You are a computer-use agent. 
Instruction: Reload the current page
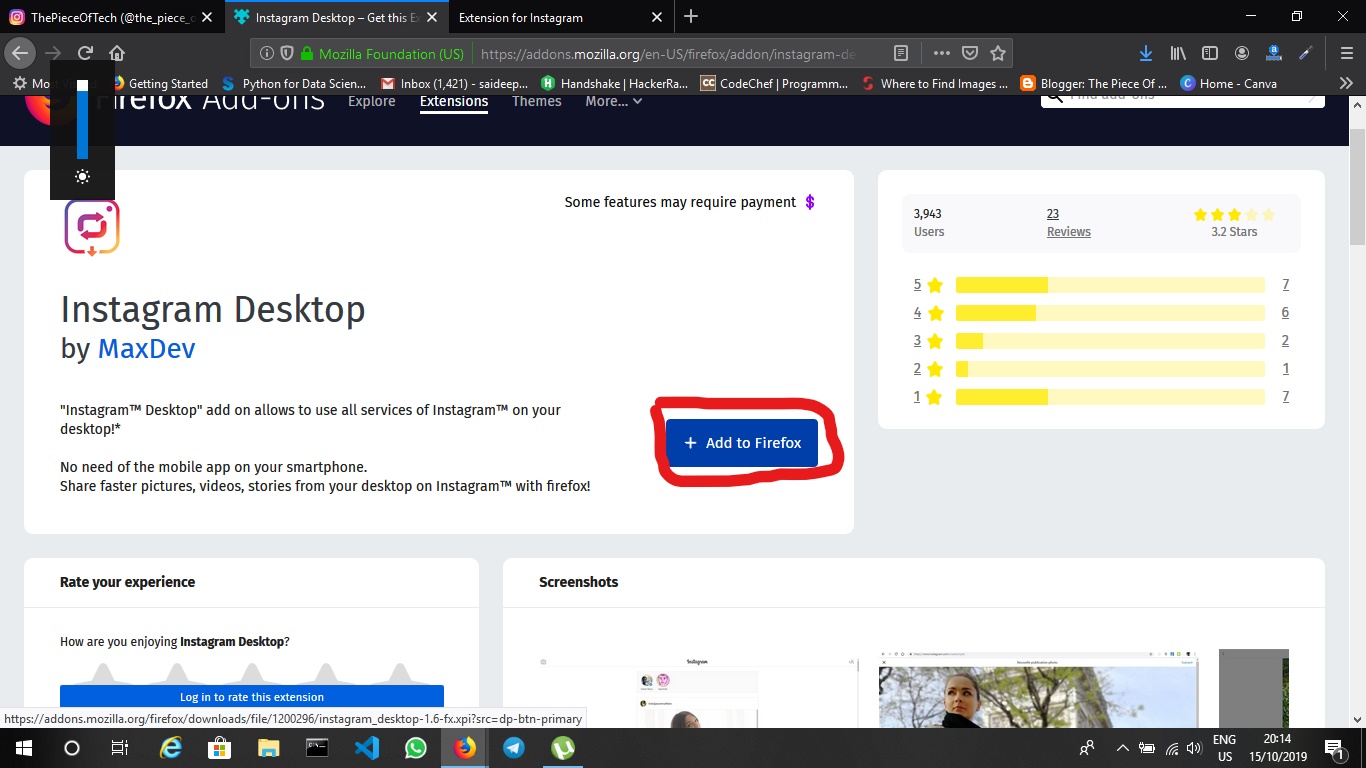point(86,53)
